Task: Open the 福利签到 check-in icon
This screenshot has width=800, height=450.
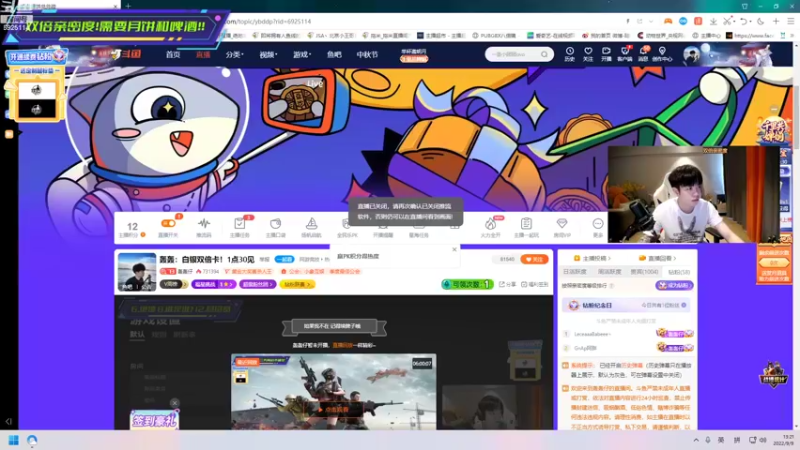Action: pyautogui.click(x=535, y=284)
